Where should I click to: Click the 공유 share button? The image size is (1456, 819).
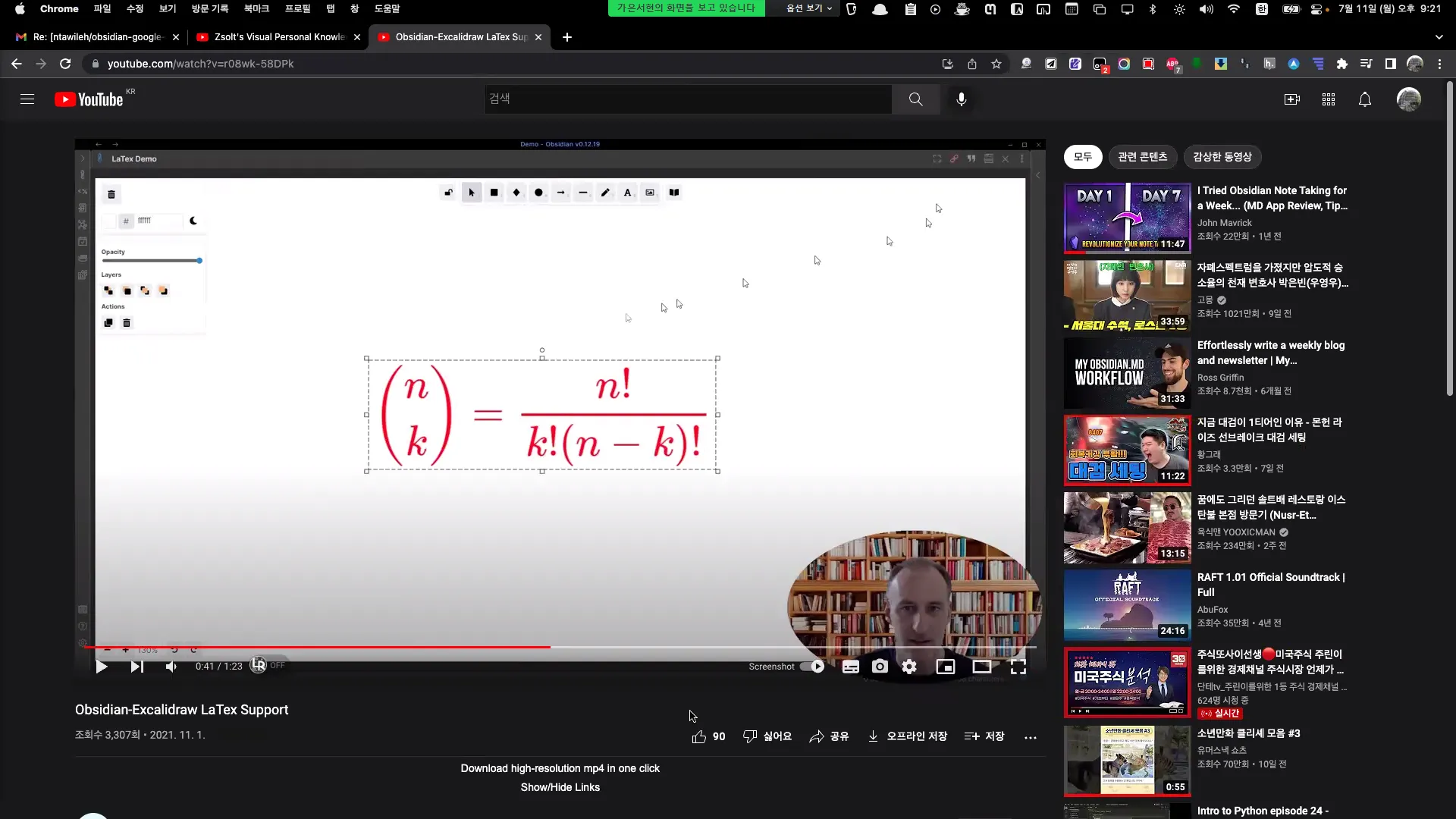pos(829,736)
